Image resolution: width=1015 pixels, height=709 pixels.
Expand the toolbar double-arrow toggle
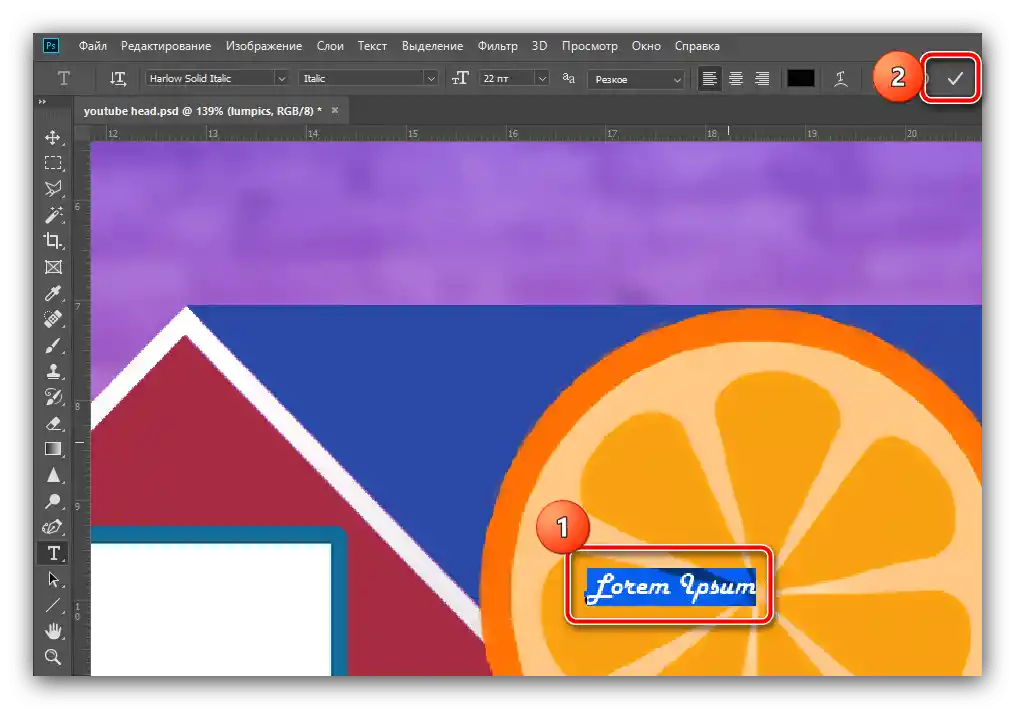pyautogui.click(x=43, y=102)
